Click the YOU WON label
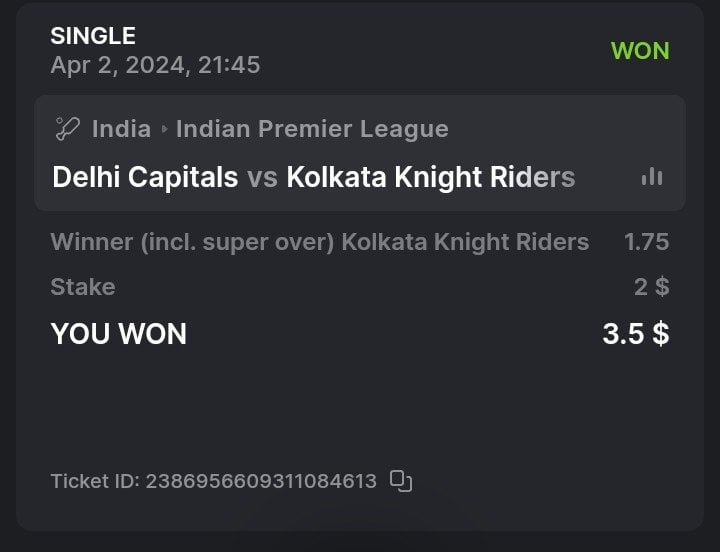Viewport: 720px width, 552px height. point(119,334)
